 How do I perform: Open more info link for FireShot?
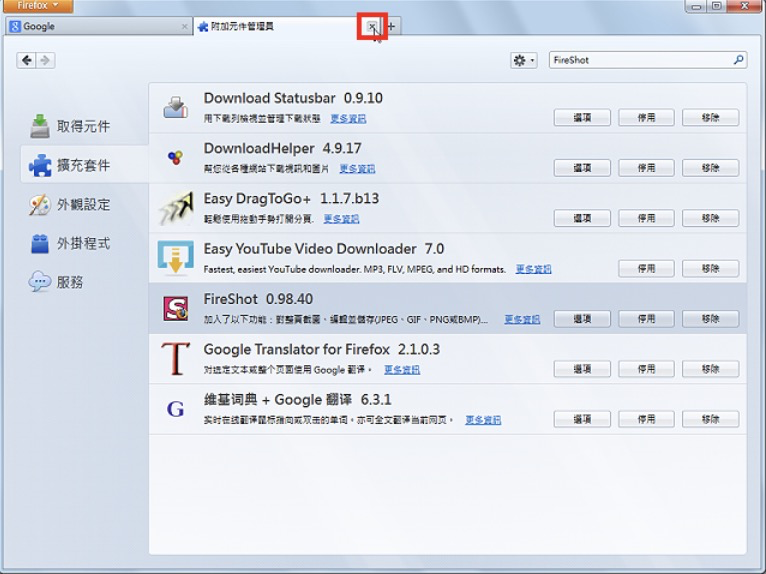(522, 319)
